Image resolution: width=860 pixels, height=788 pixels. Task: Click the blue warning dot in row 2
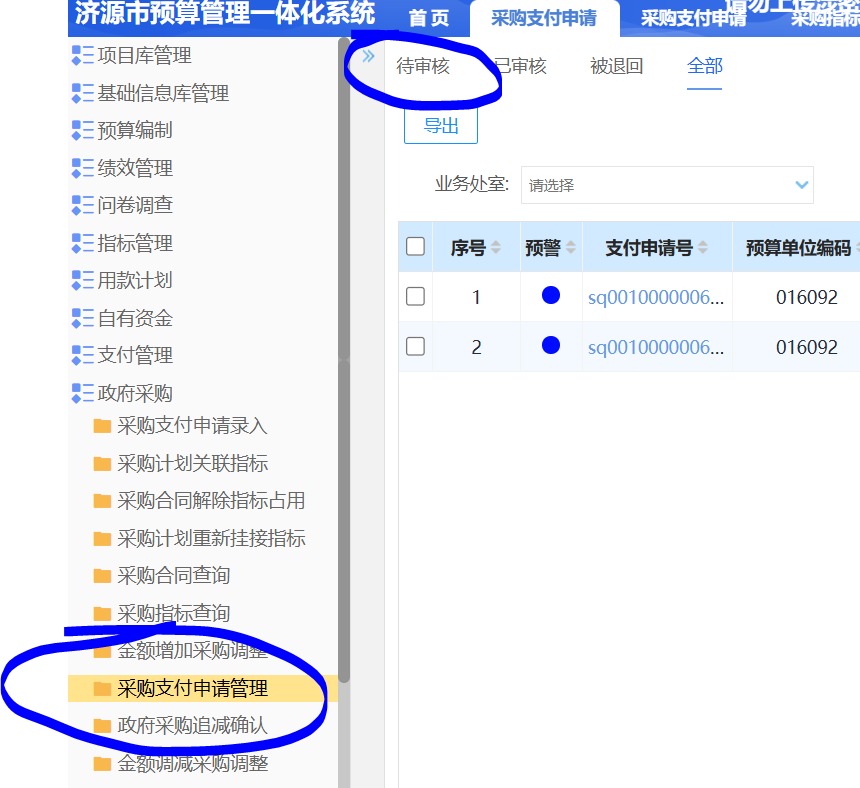coord(551,345)
